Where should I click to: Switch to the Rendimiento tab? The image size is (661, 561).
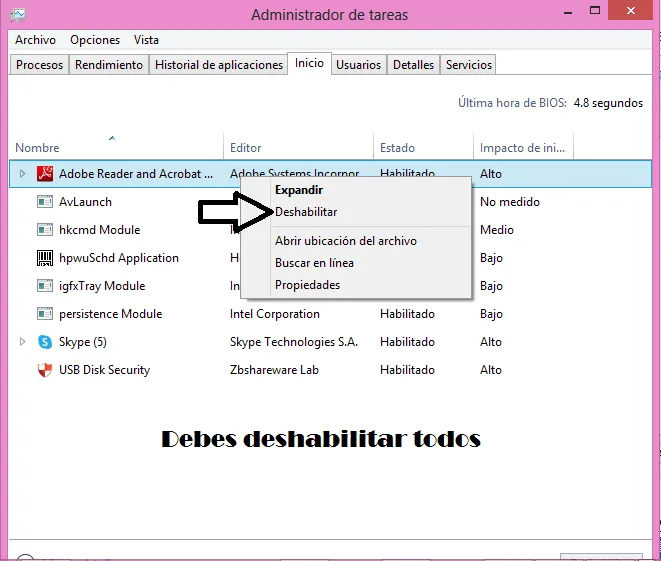pos(109,65)
